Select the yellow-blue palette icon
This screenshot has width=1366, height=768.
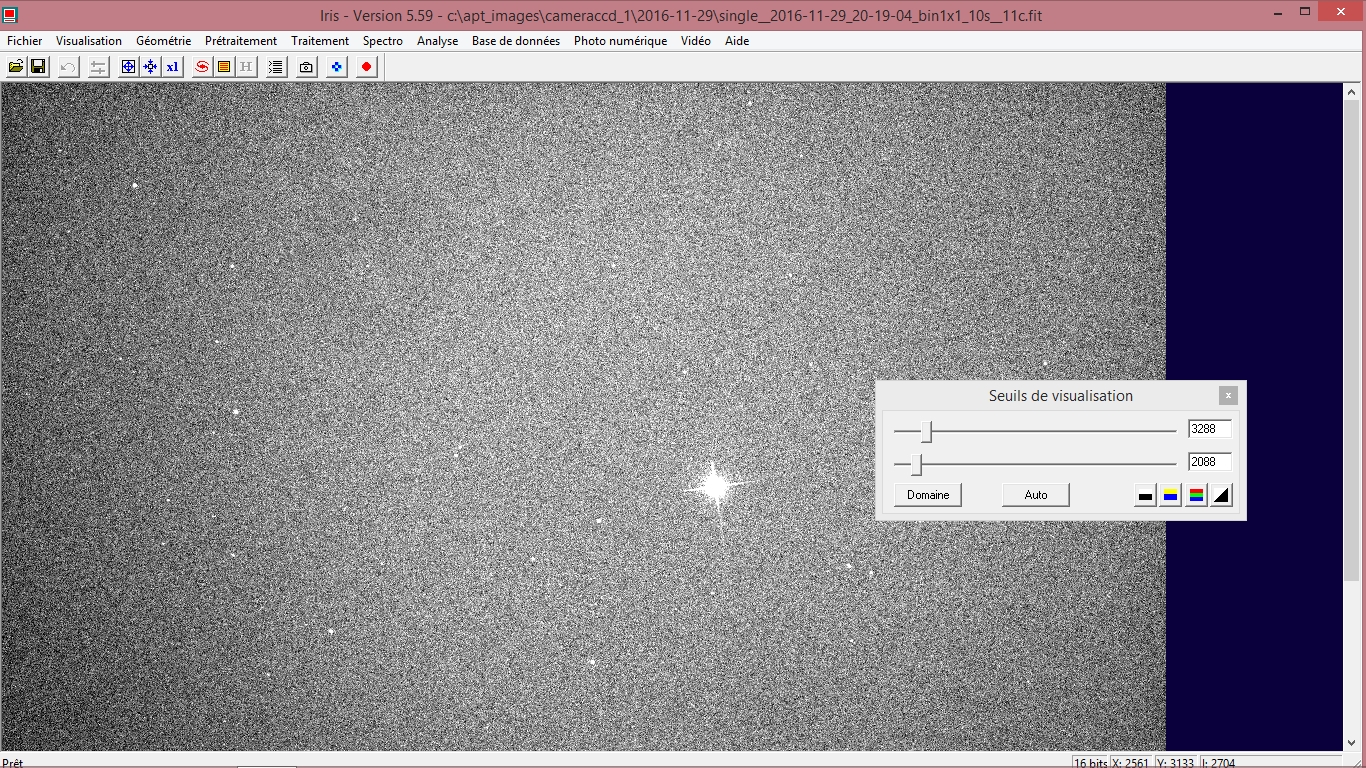[1171, 495]
